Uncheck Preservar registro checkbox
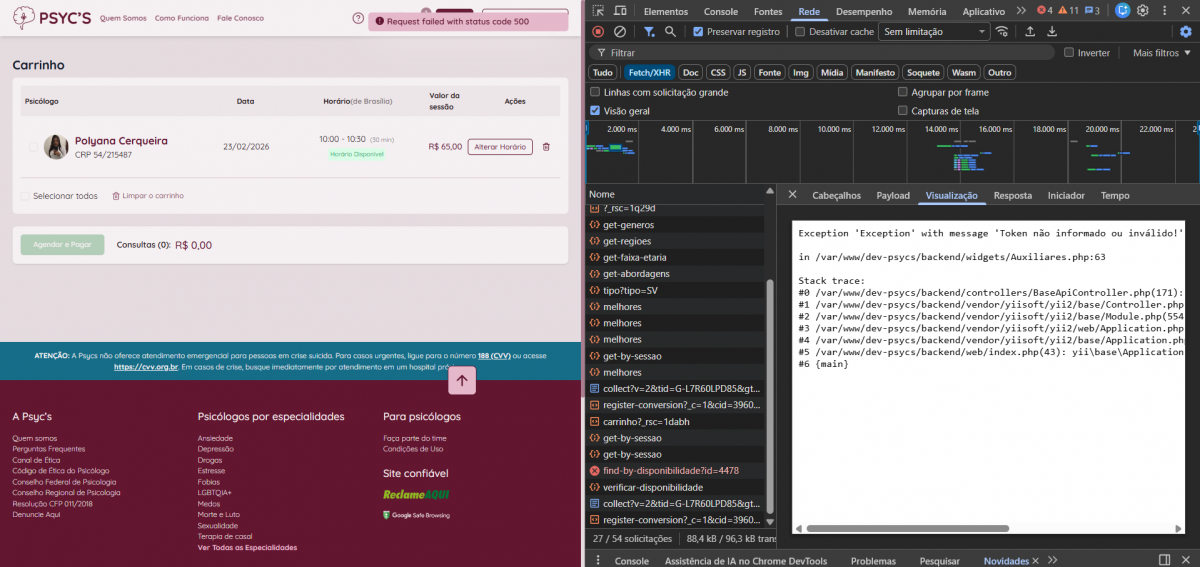This screenshot has width=1200, height=567. pos(698,32)
